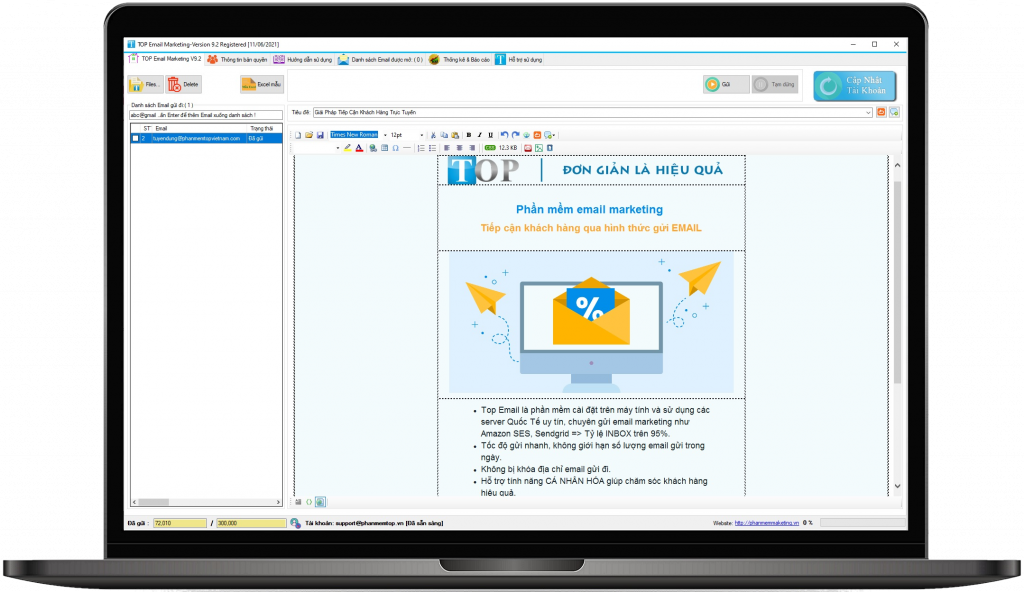Open Danh sách Email được mở tab

coord(380,59)
